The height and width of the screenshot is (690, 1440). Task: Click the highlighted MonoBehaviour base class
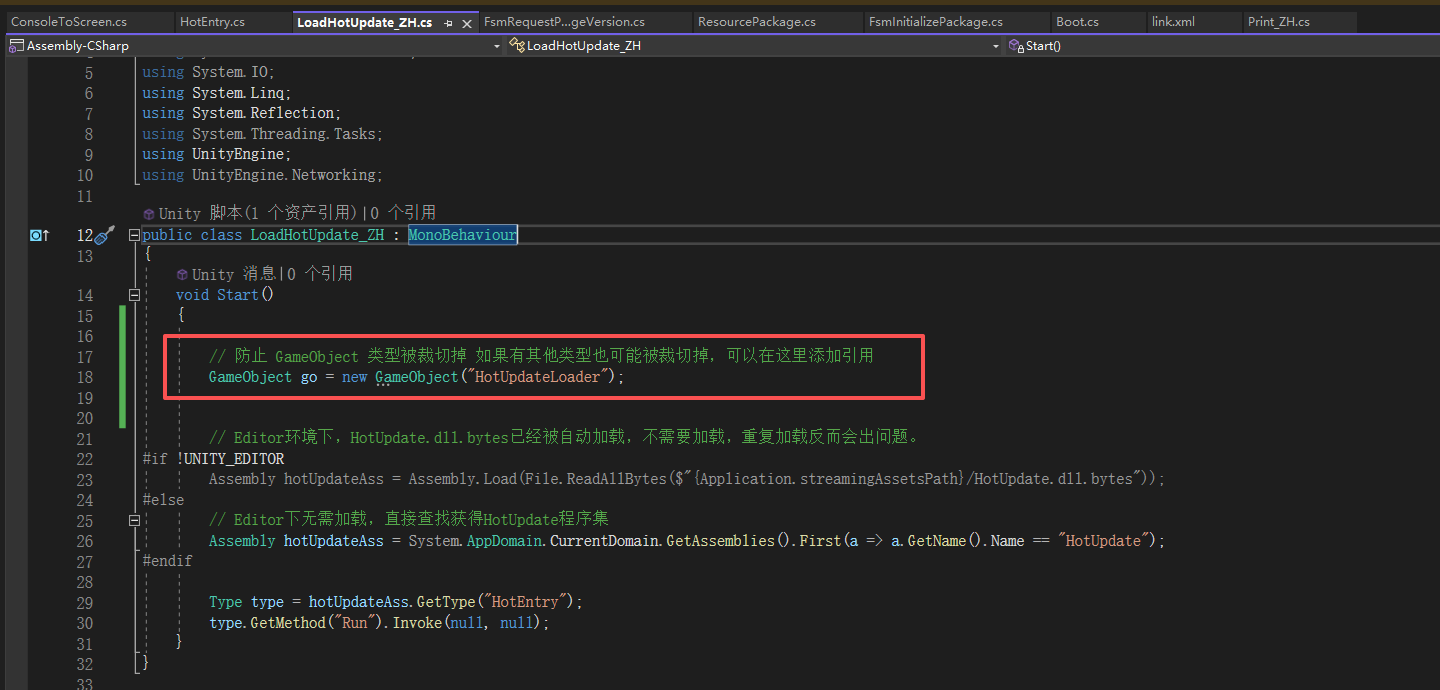click(x=463, y=235)
